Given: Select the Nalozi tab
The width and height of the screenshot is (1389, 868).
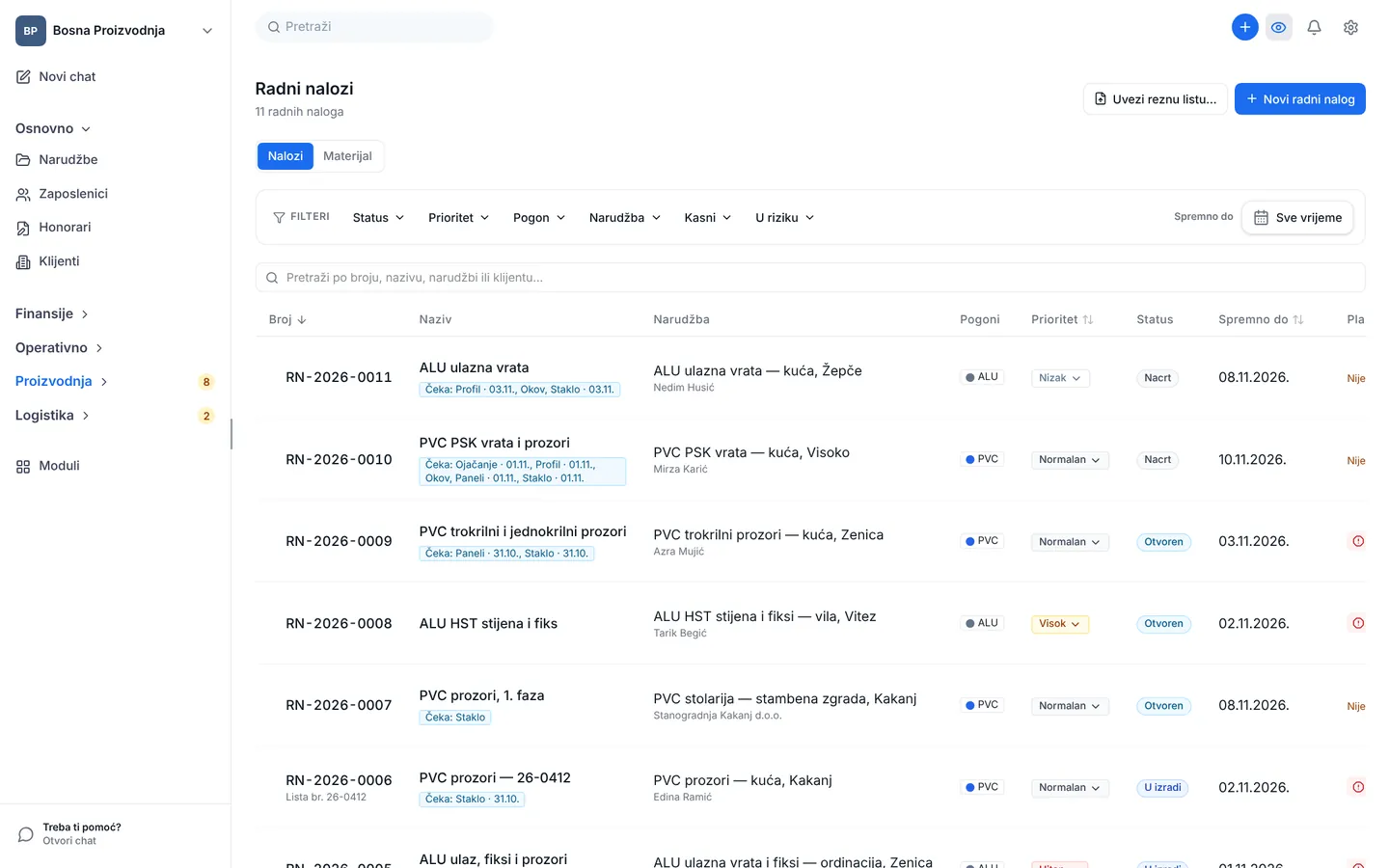Looking at the screenshot, I should (286, 156).
